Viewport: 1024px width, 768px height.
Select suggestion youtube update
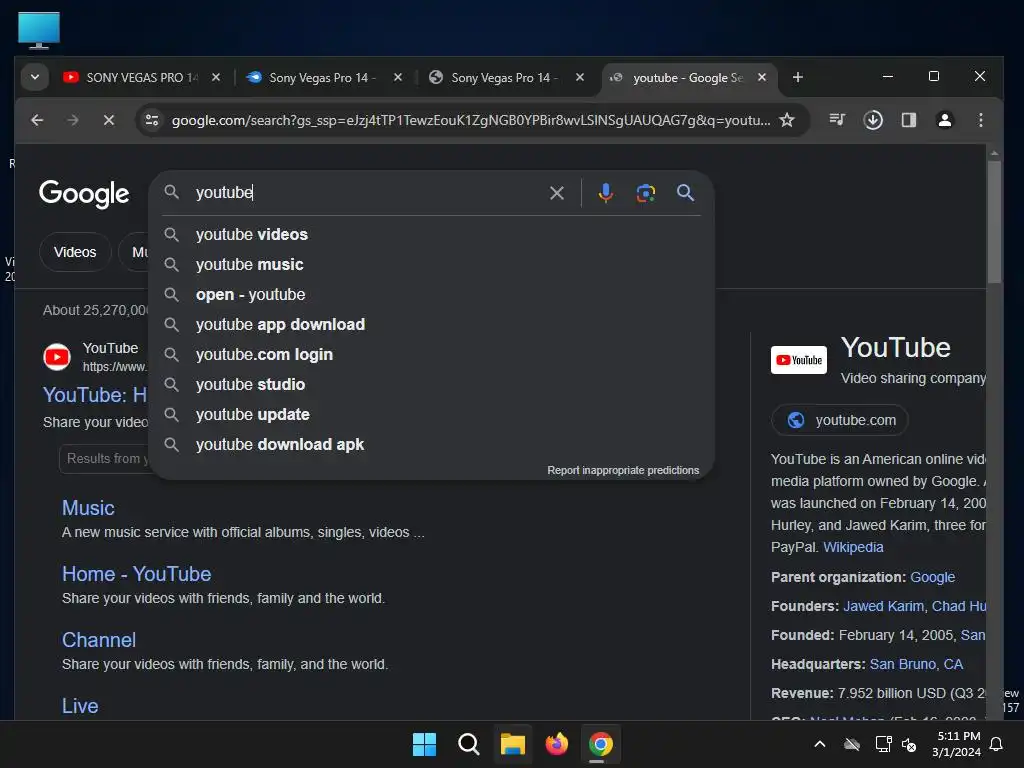coord(431,415)
